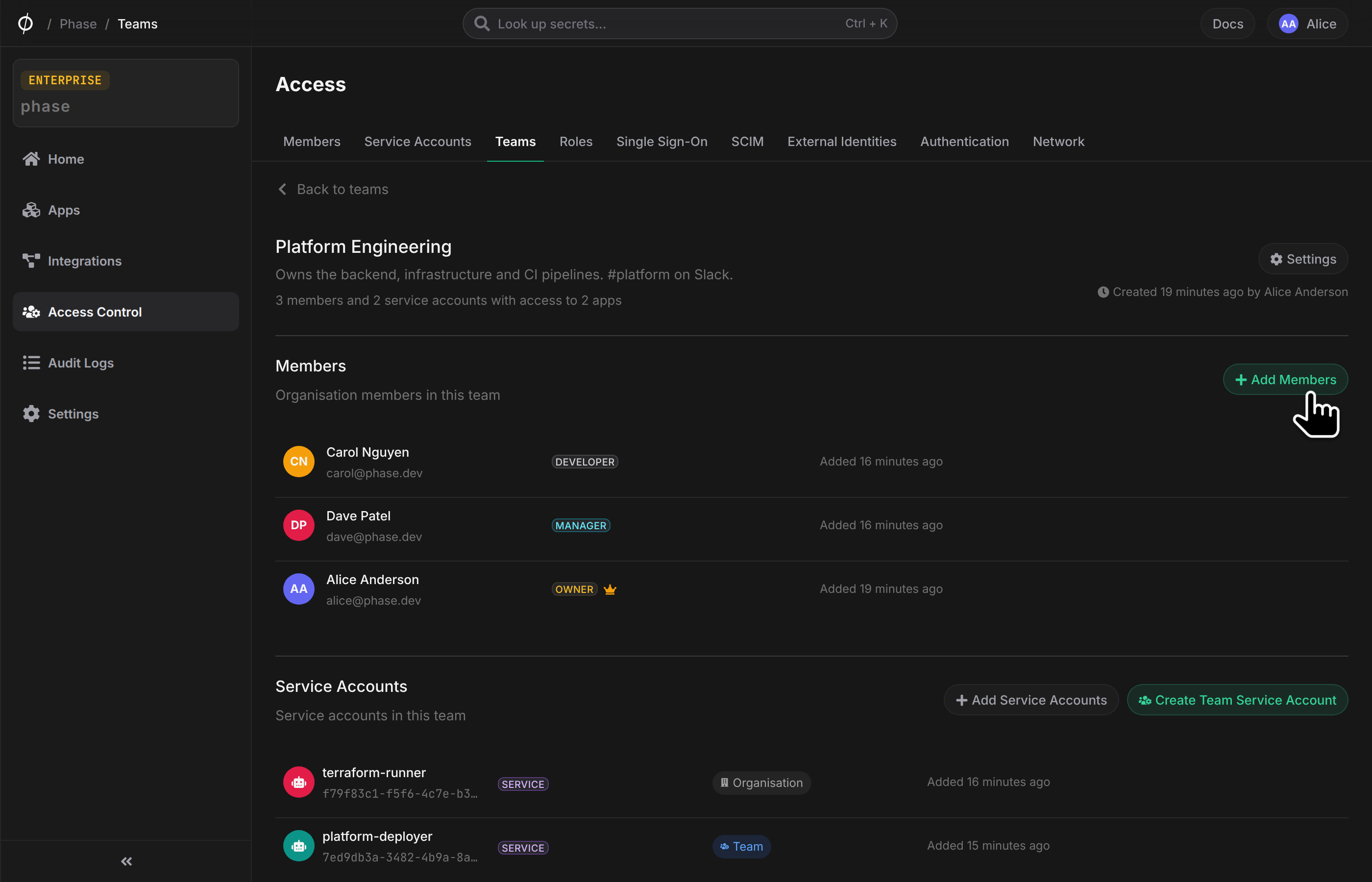Click the Add Members button

[1285, 379]
